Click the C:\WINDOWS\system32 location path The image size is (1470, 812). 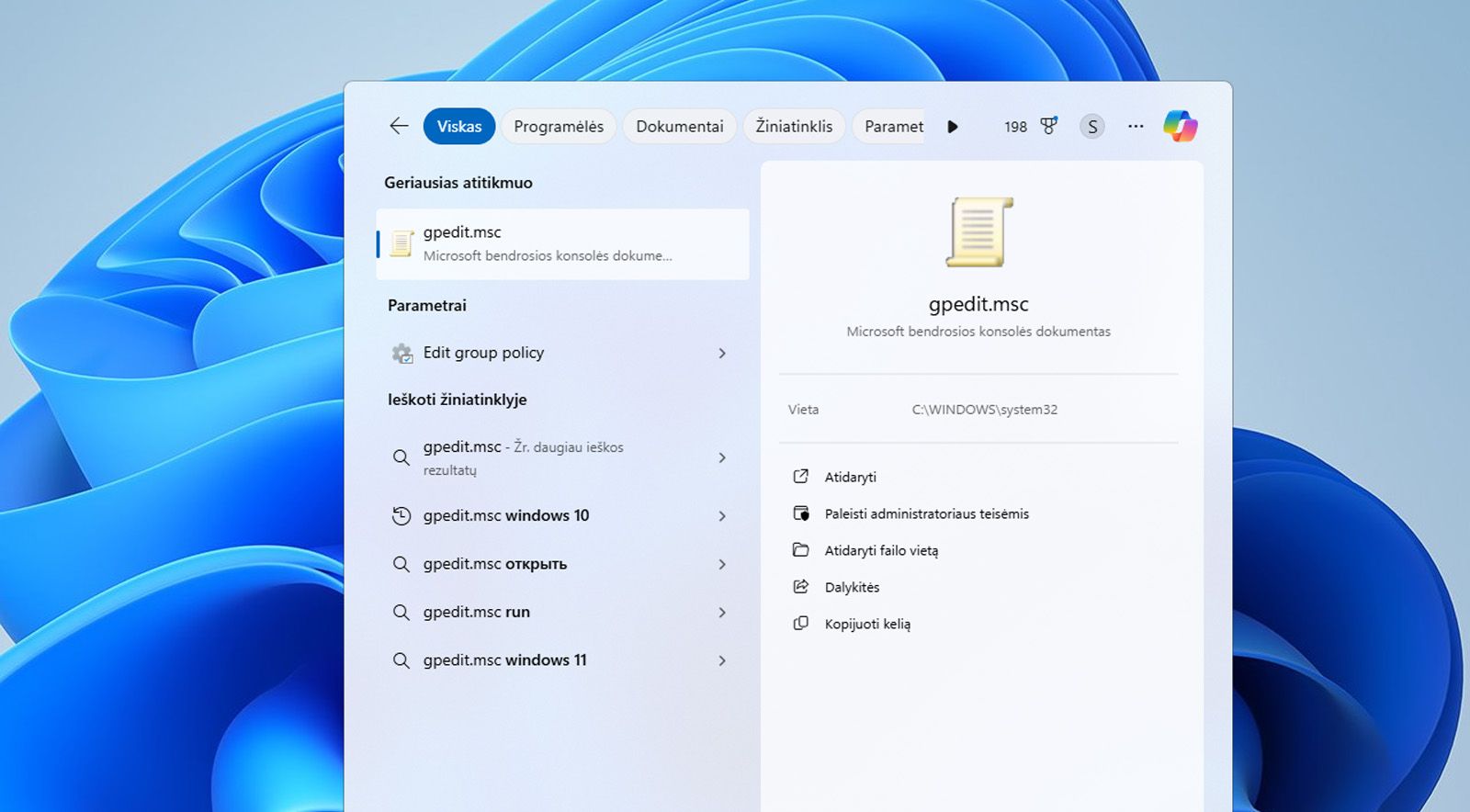[985, 410]
